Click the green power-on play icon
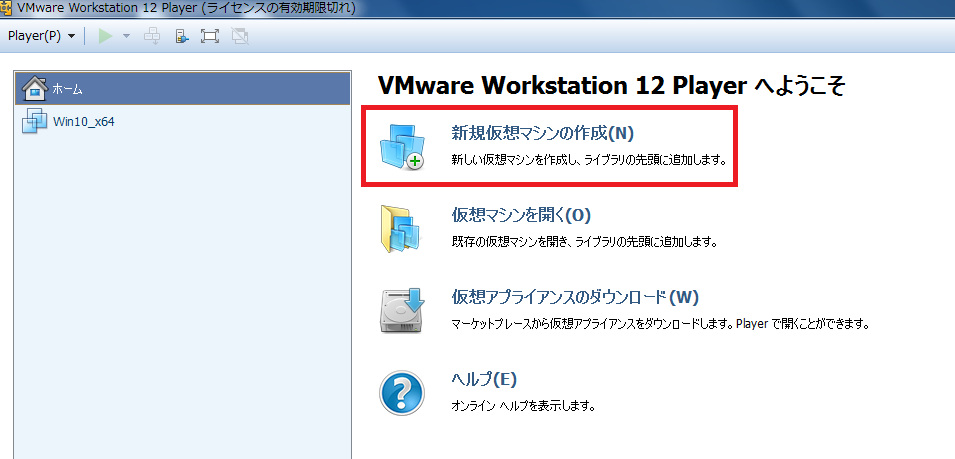955x459 pixels. point(106,36)
